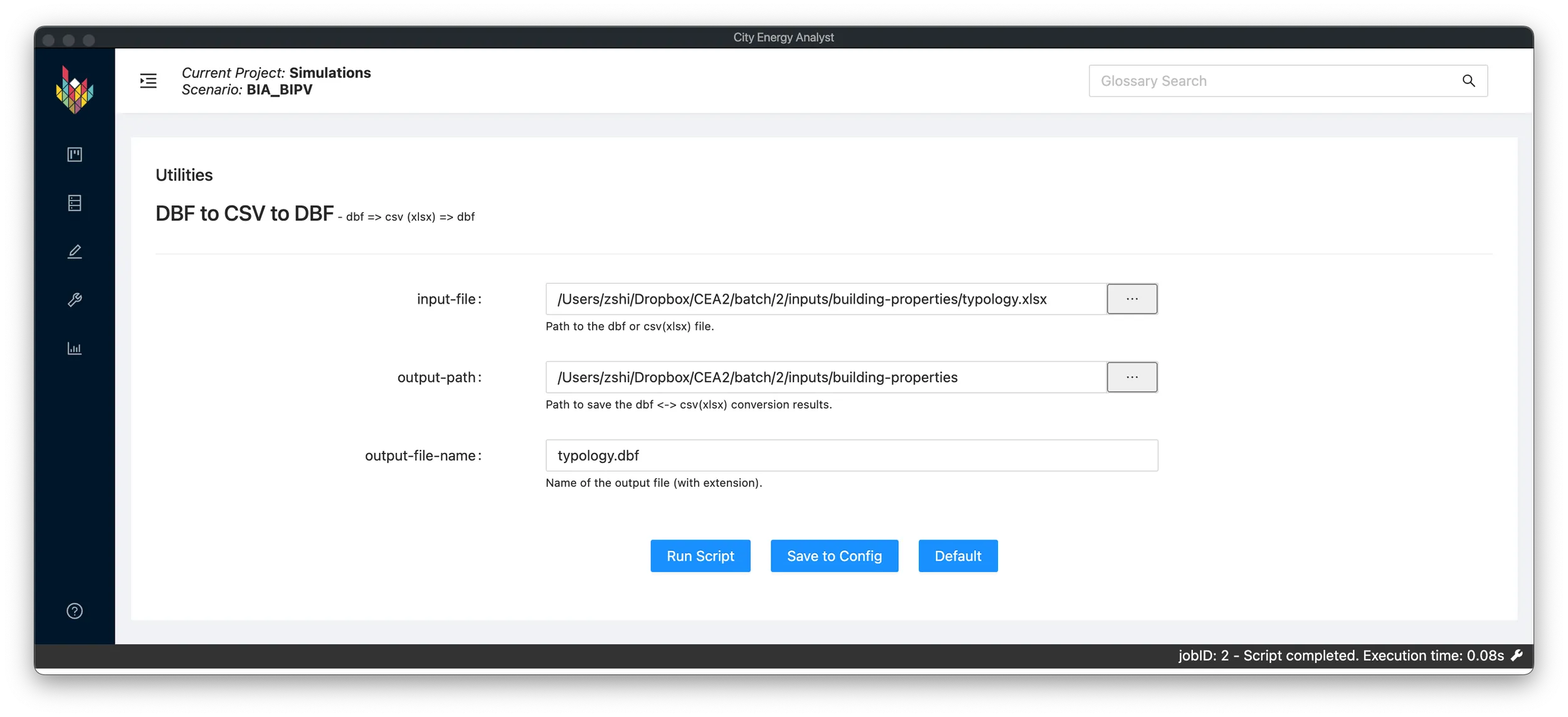Open the database editor sidebar icon
Viewport: 1568px width, 717px height.
tap(75, 203)
